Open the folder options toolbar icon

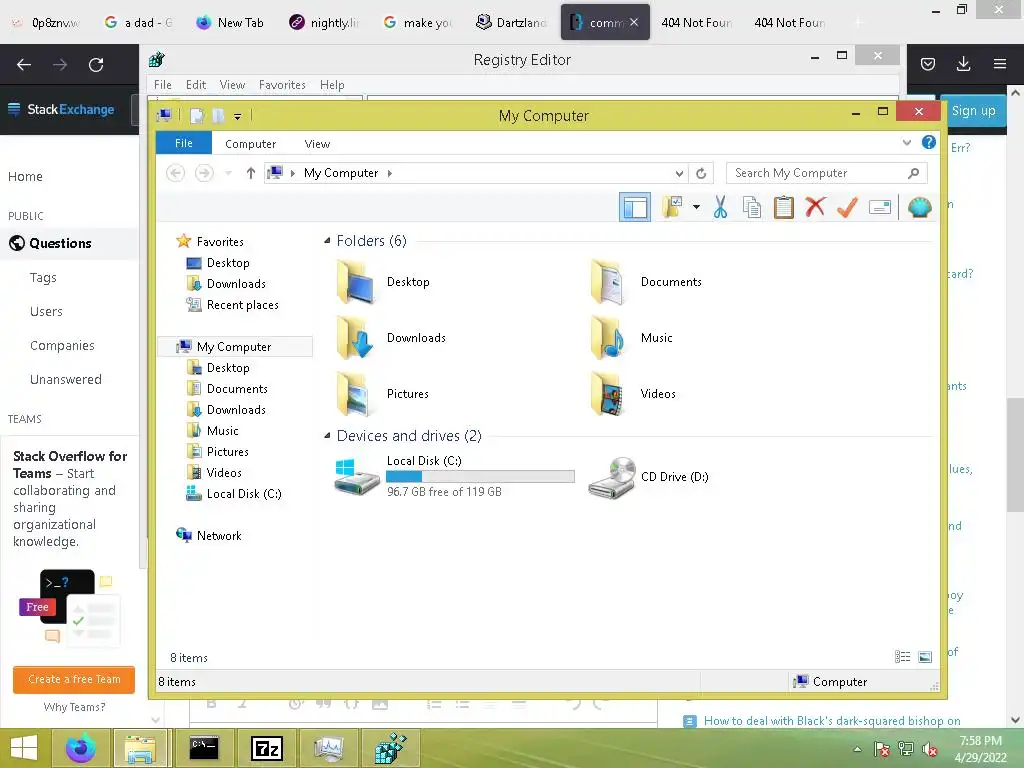(672, 208)
